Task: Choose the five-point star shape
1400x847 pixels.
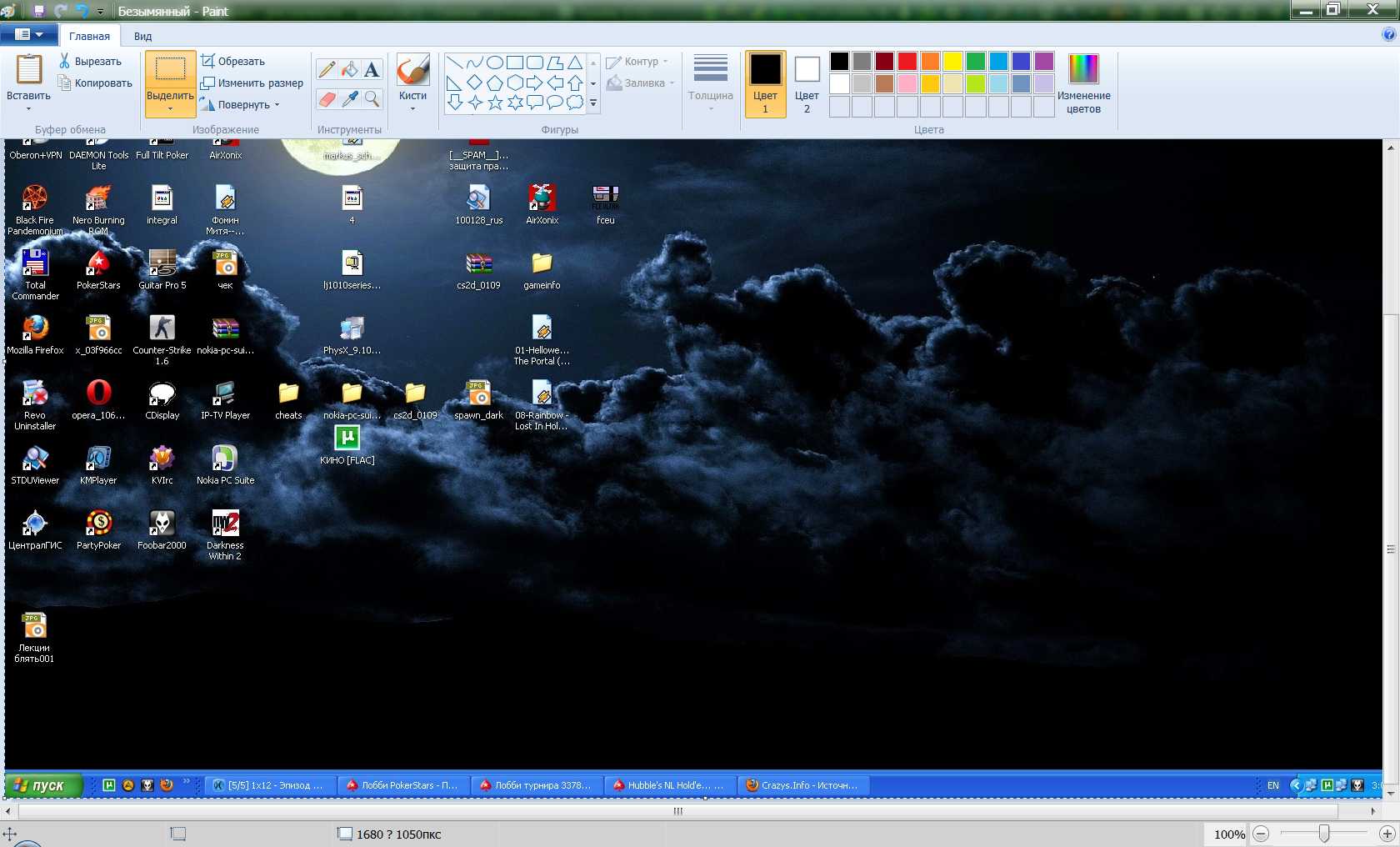Action: pyautogui.click(x=495, y=103)
